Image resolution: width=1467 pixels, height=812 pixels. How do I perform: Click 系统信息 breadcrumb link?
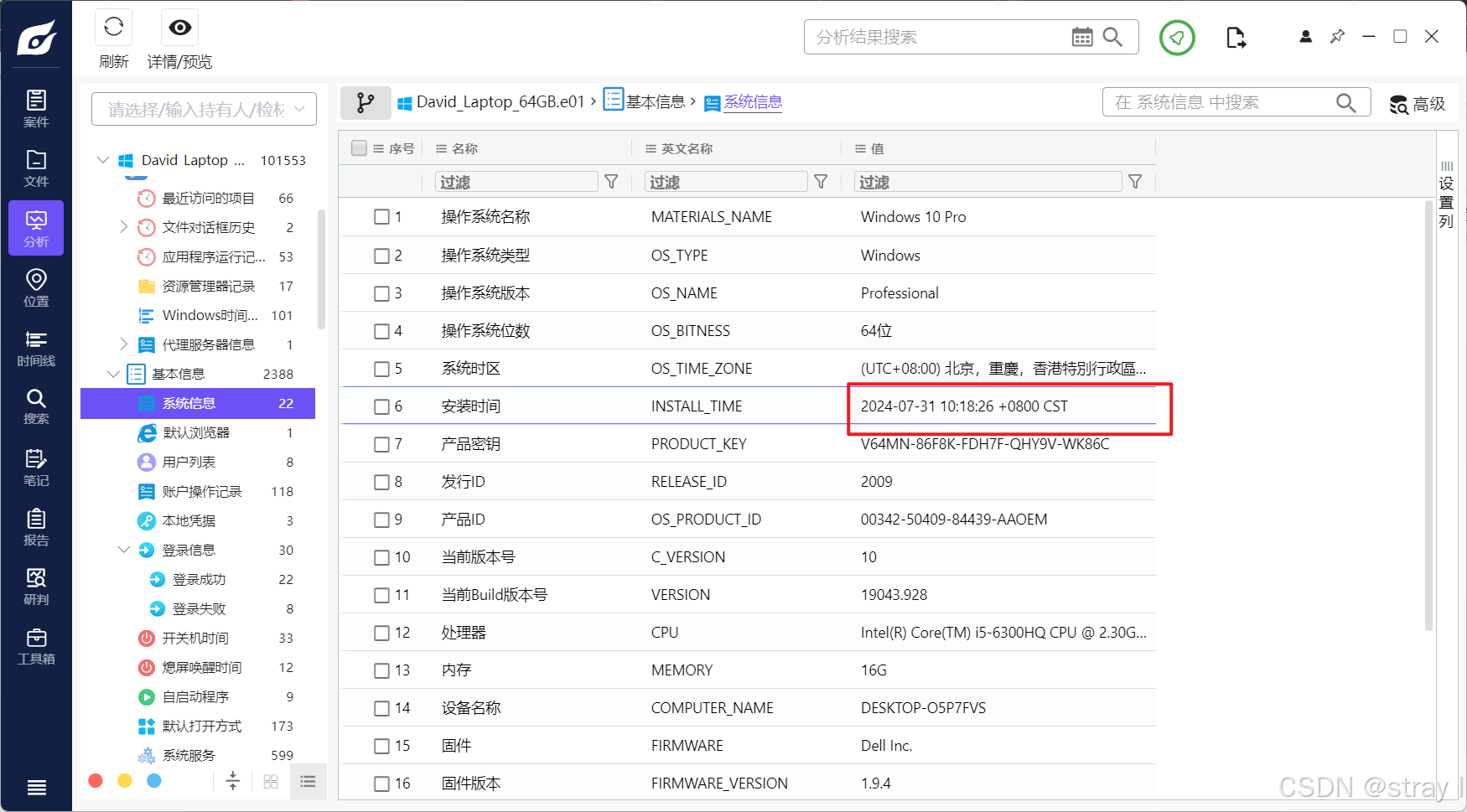point(753,101)
